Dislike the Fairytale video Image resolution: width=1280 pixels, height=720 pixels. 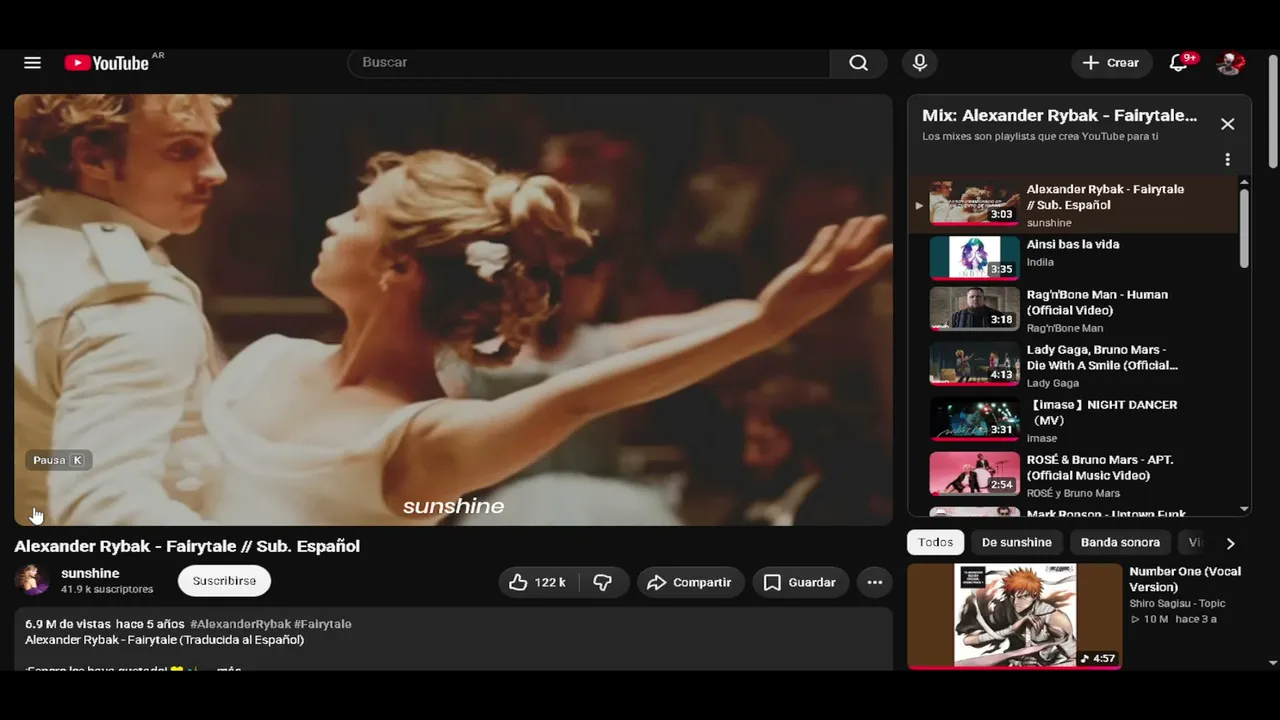(603, 582)
